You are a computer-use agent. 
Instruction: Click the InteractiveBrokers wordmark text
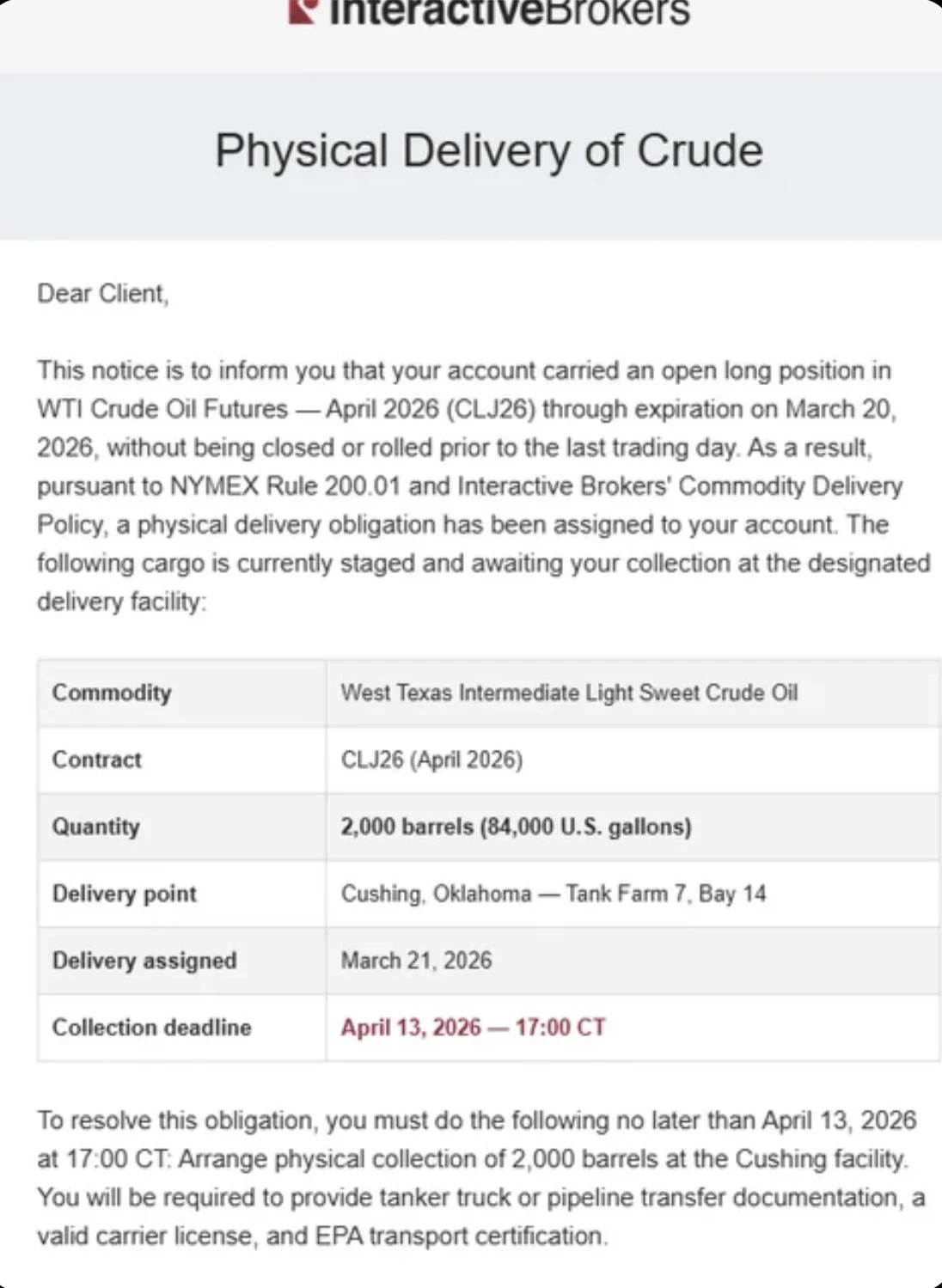click(x=509, y=12)
